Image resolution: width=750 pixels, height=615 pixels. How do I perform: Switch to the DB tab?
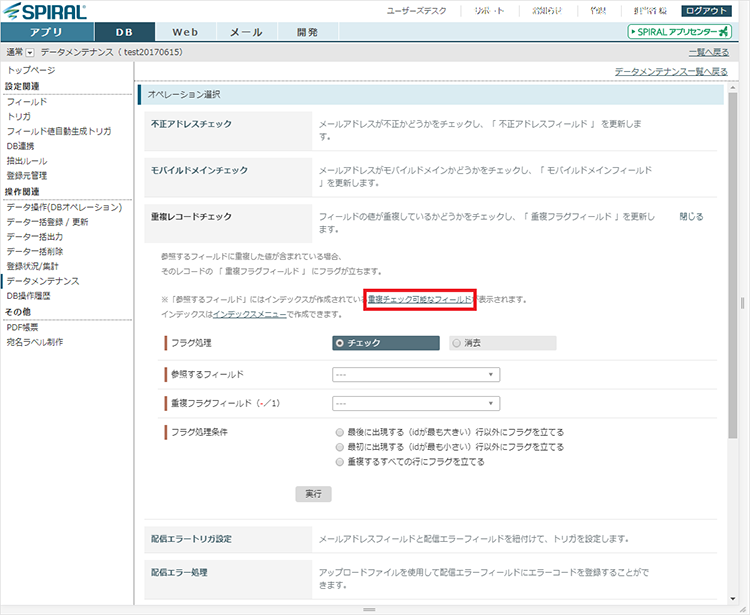[x=124, y=32]
